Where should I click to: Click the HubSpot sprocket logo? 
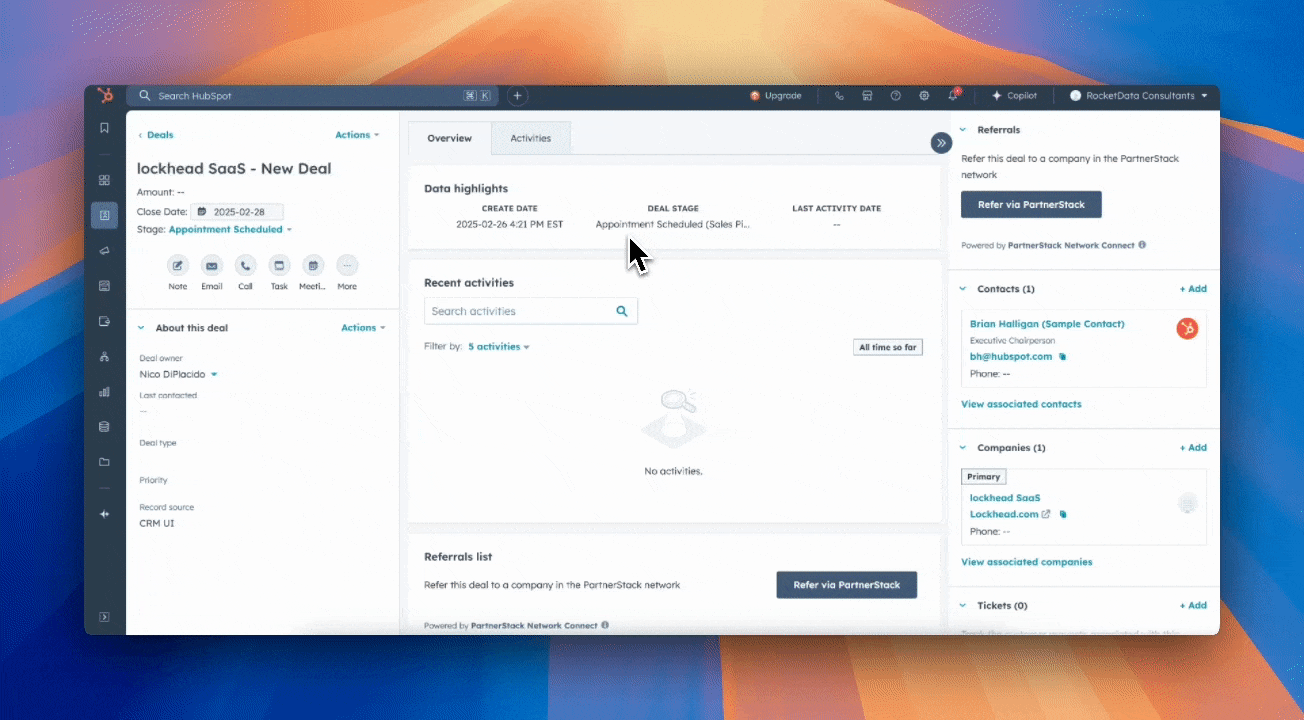[x=104, y=96]
